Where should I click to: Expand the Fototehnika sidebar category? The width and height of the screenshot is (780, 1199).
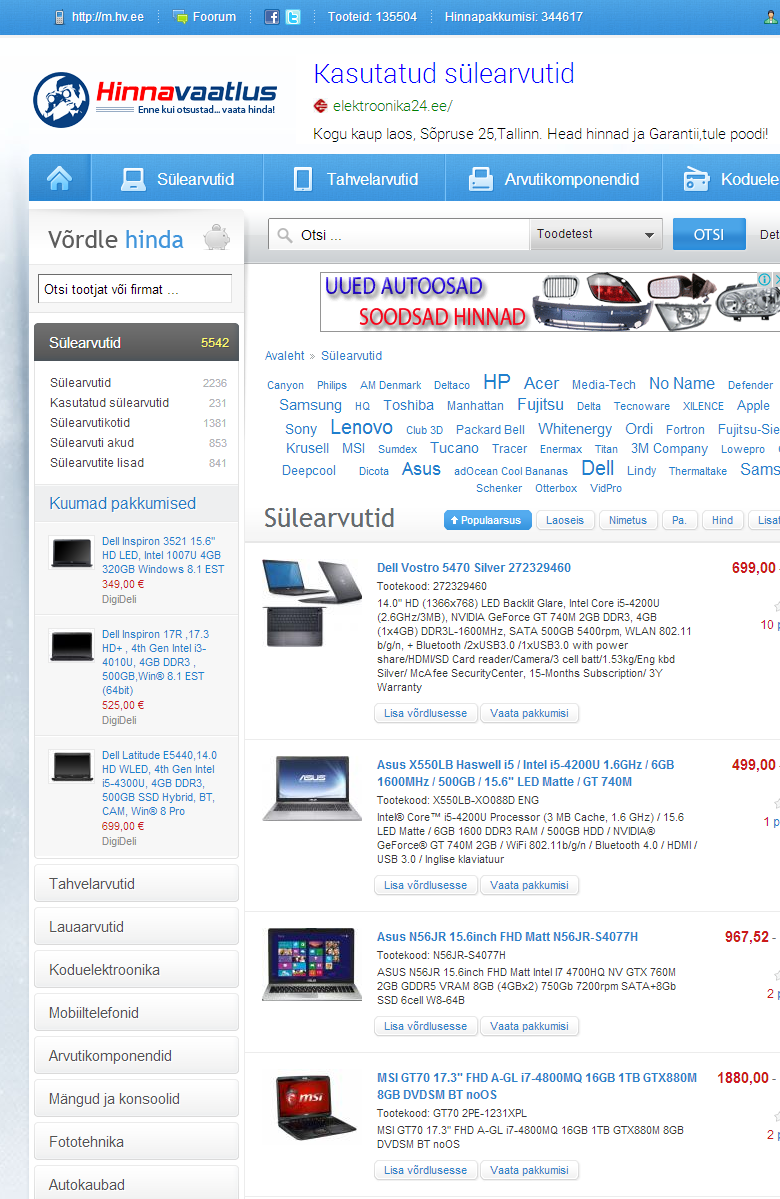(x=137, y=1142)
